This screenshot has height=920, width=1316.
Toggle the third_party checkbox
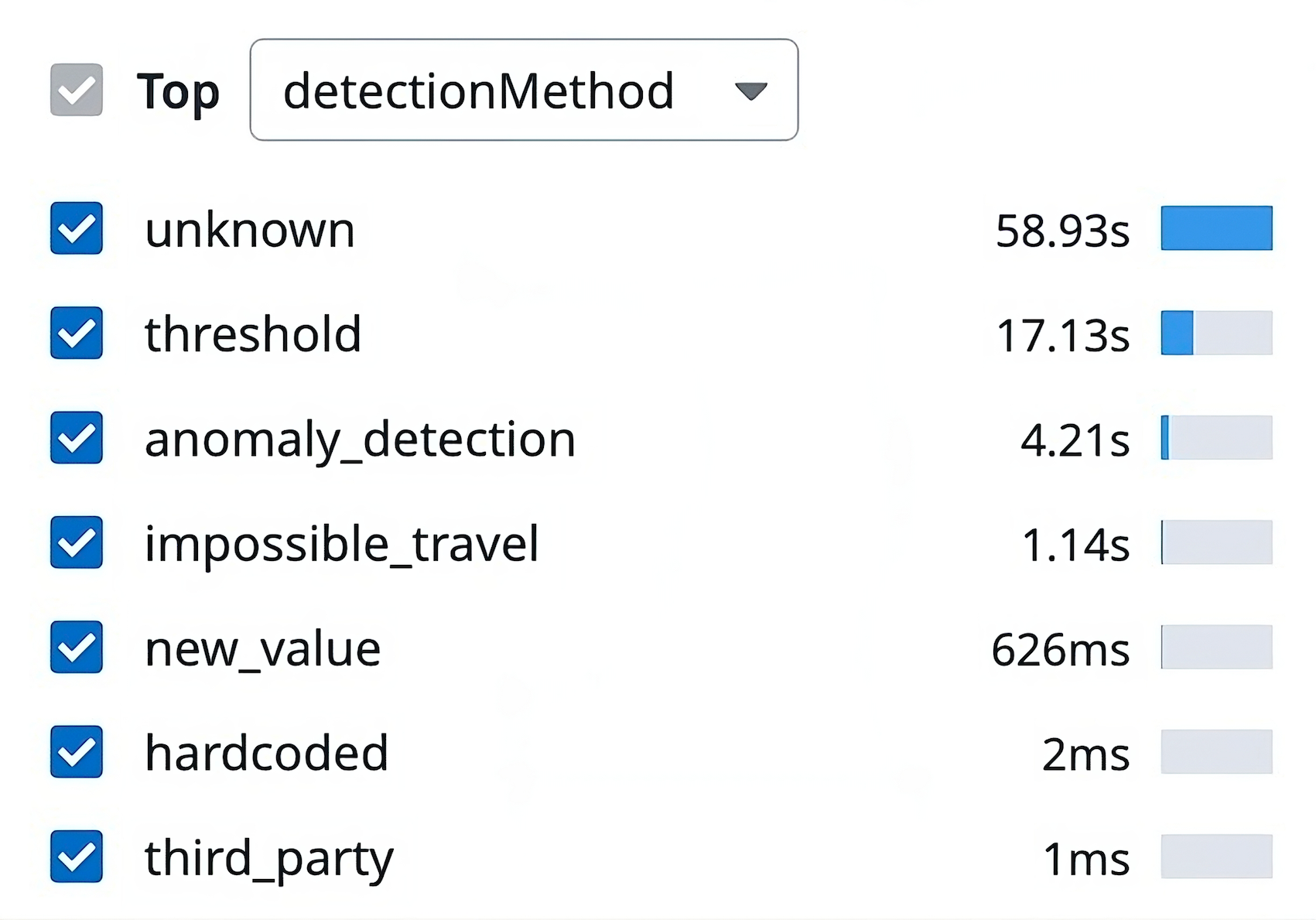[x=75, y=857]
